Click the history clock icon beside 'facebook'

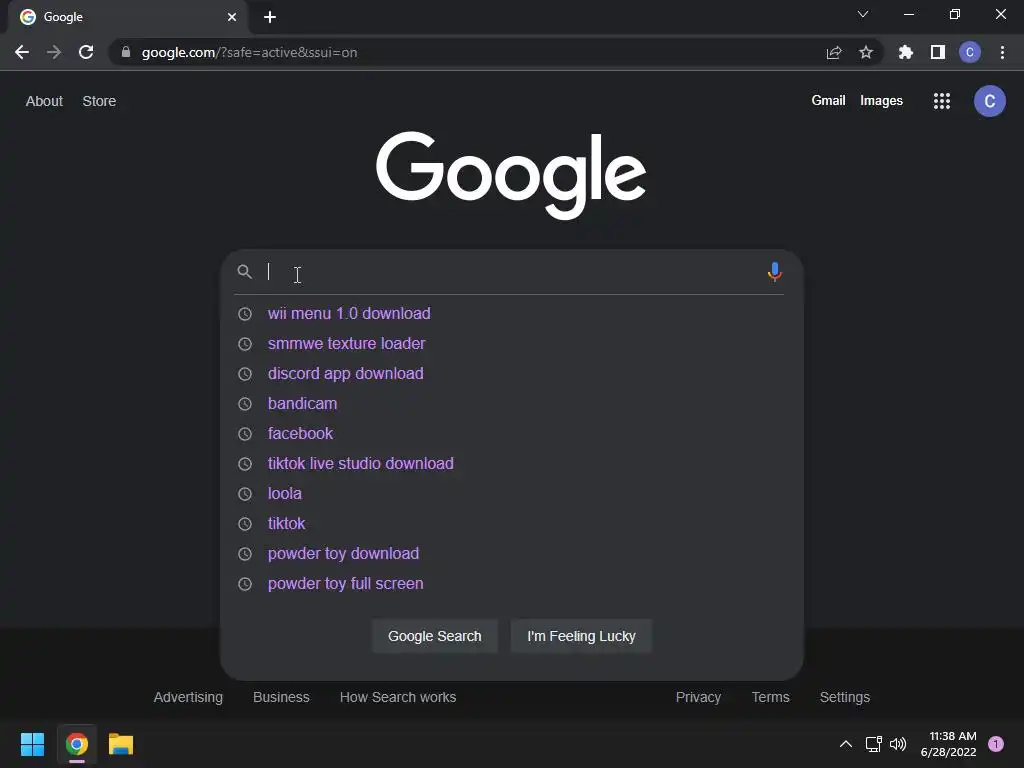245,434
